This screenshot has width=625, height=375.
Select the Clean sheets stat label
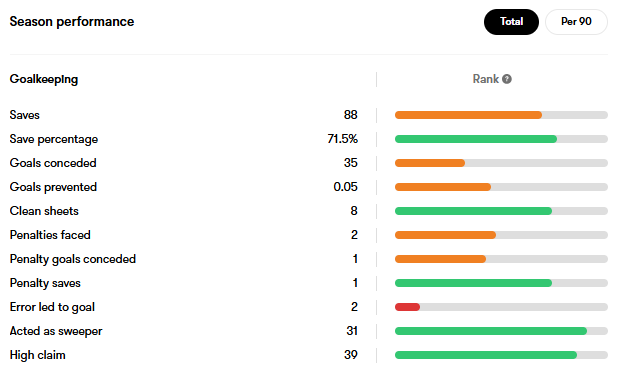tap(44, 211)
